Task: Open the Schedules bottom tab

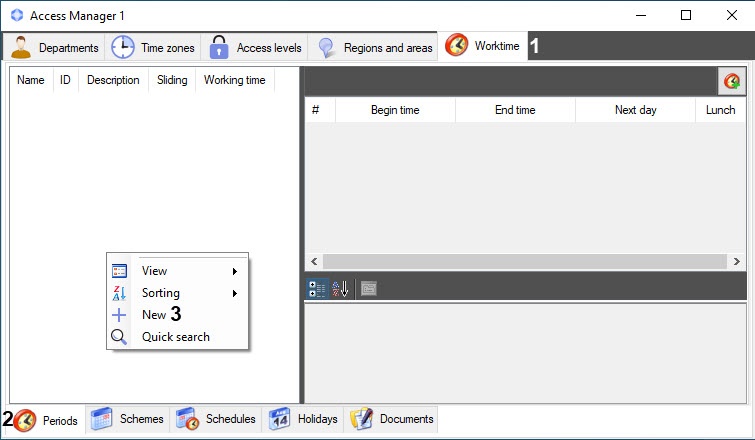Action: point(216,419)
